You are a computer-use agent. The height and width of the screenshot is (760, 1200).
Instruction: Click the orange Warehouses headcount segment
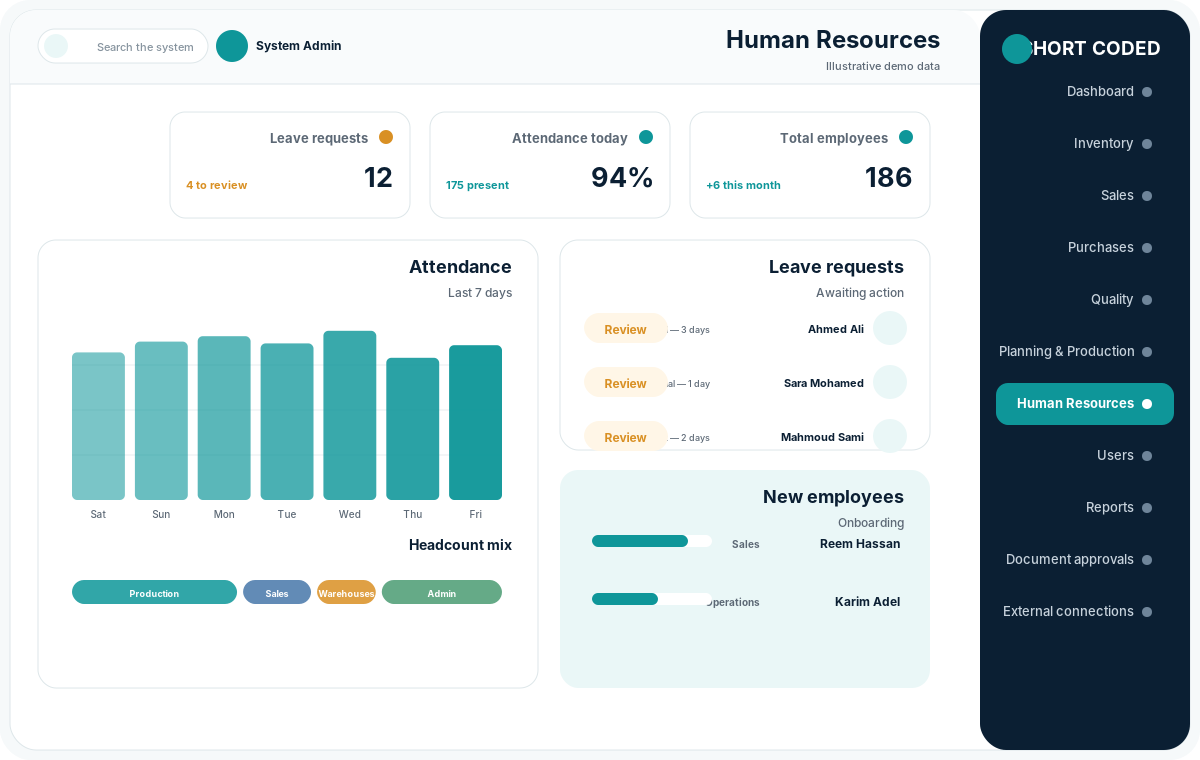pyautogui.click(x=346, y=592)
